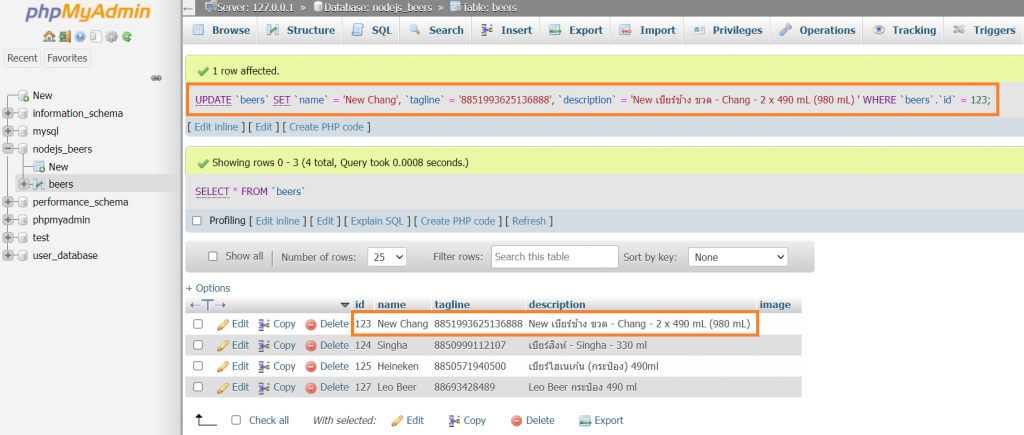Image resolution: width=1024 pixels, height=435 pixels.
Task: Click the log out door icon
Action: (x=64, y=37)
